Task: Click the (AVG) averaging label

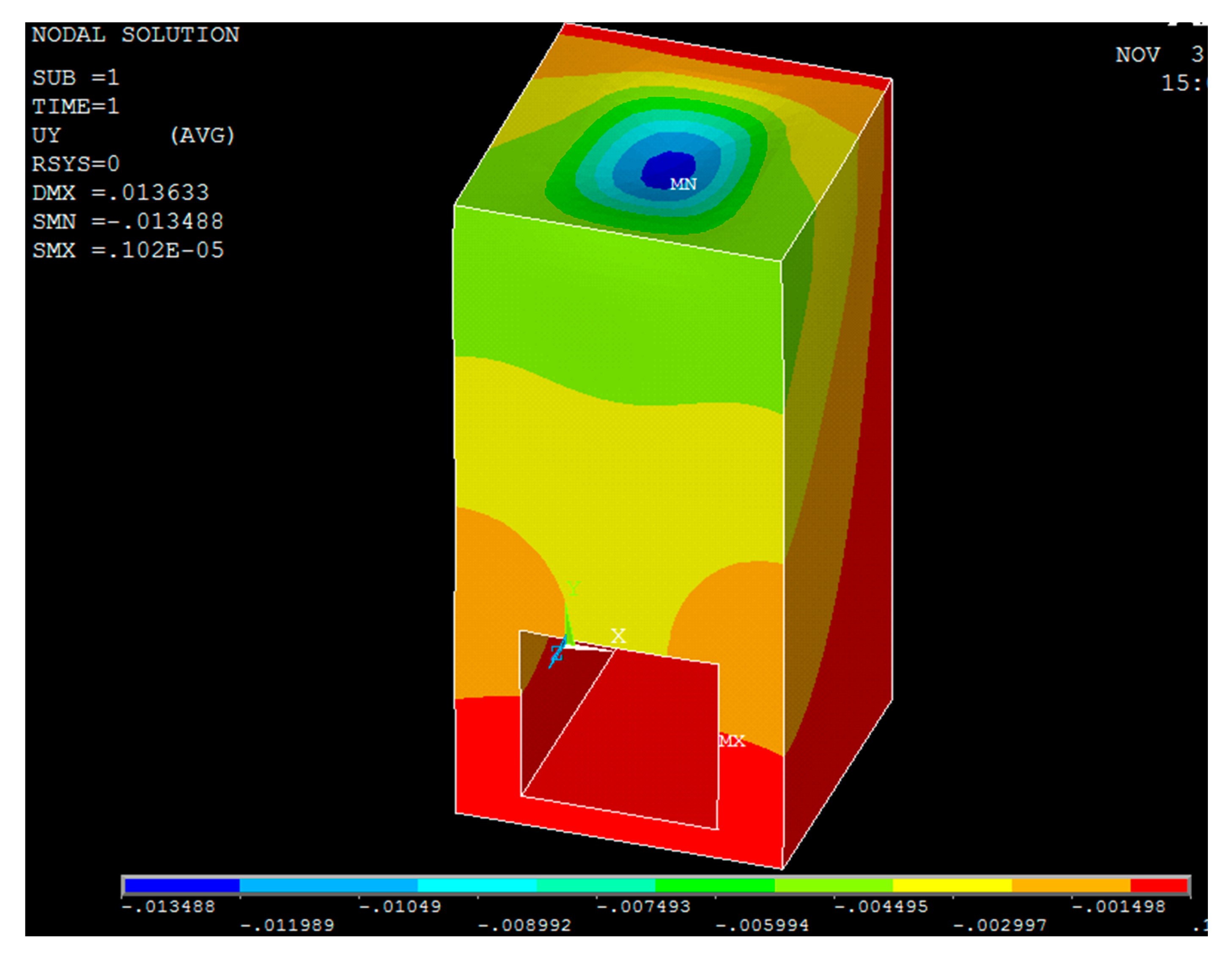Action: coord(202,135)
